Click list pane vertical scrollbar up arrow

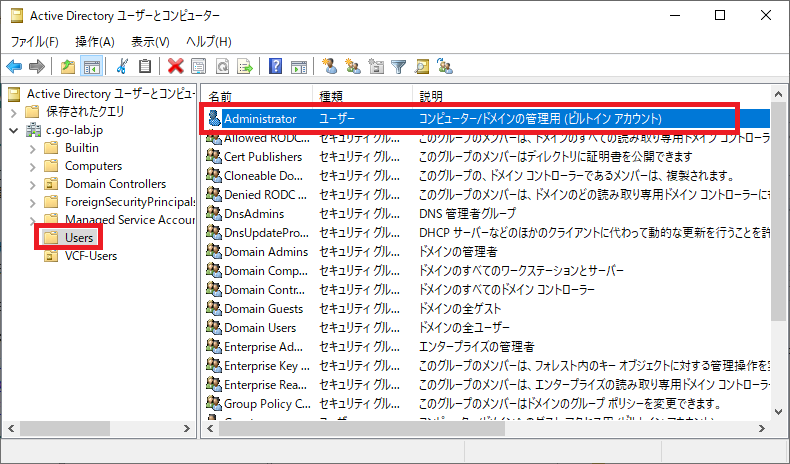pos(778,94)
